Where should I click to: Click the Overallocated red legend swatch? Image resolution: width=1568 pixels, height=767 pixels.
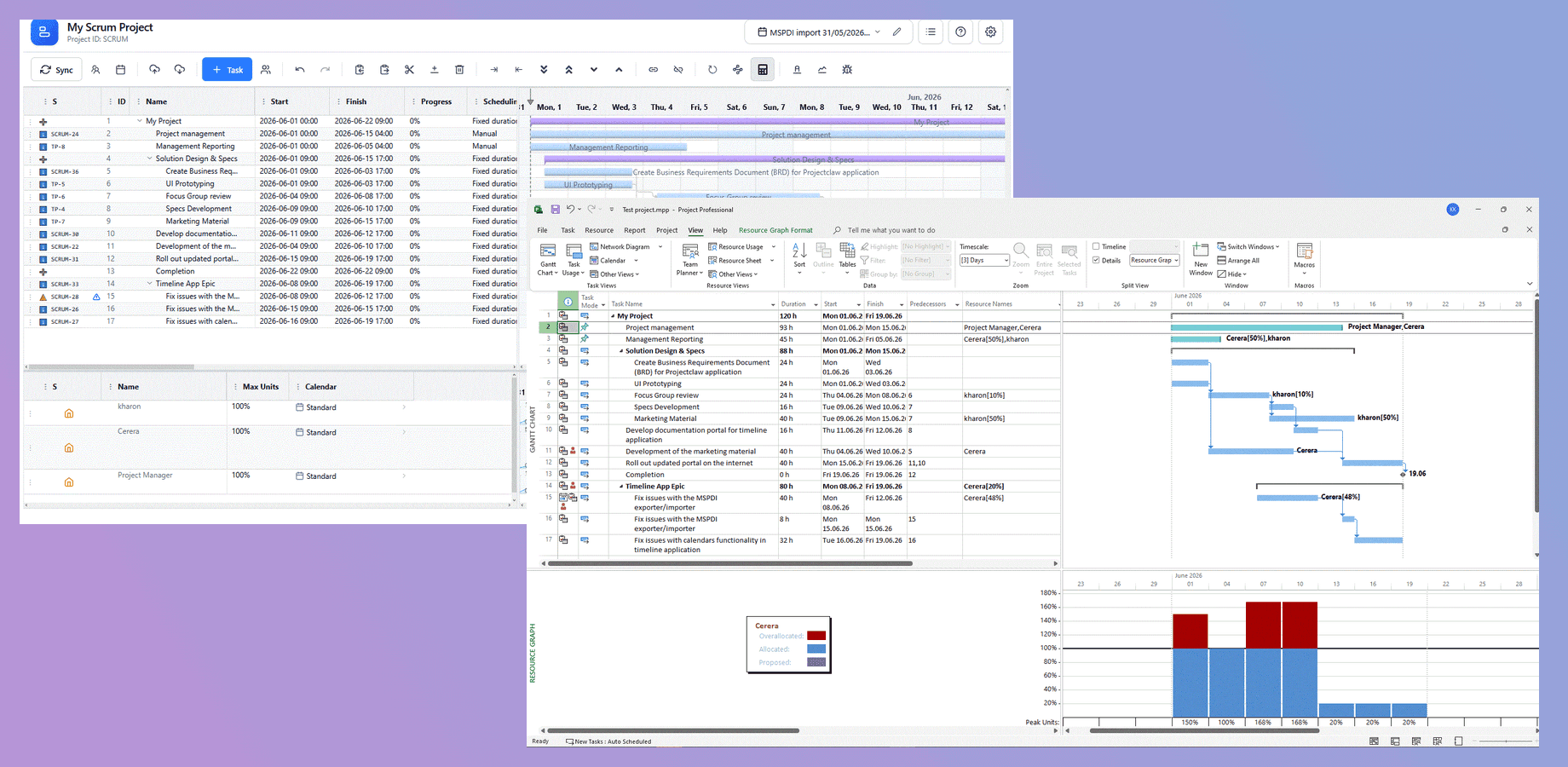pyautogui.click(x=816, y=636)
